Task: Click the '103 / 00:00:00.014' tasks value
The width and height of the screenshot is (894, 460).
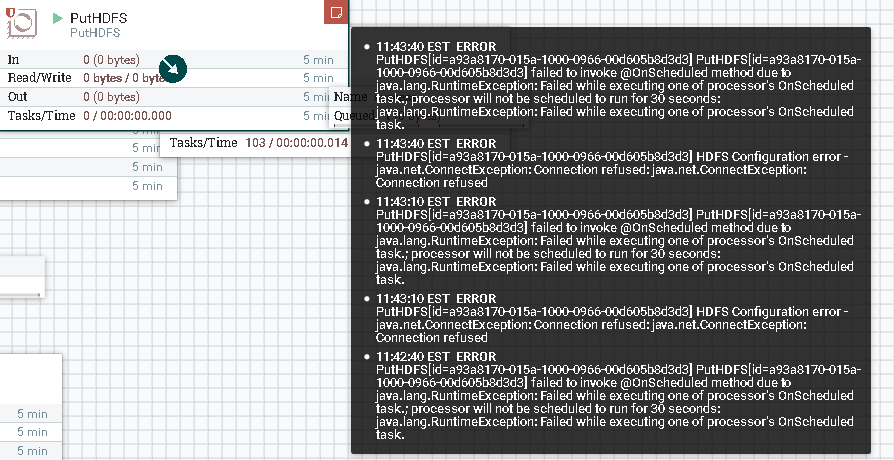Action: pos(296,143)
